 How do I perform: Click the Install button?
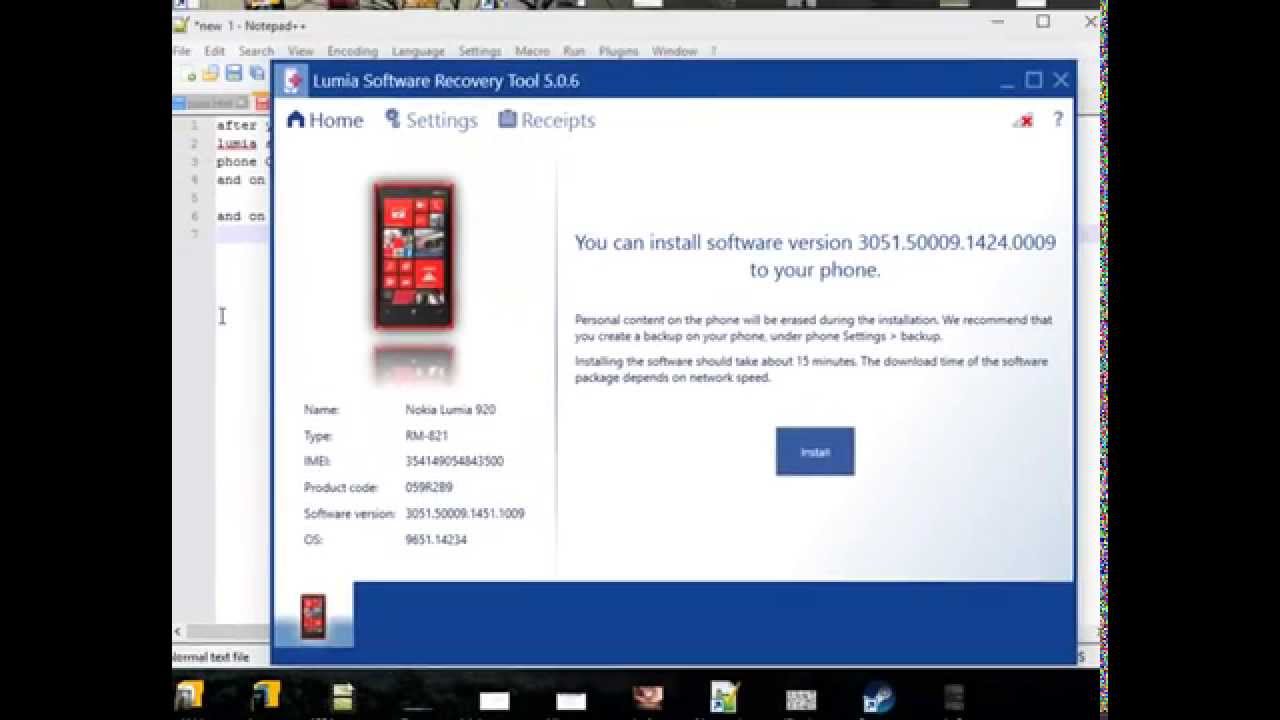(815, 451)
